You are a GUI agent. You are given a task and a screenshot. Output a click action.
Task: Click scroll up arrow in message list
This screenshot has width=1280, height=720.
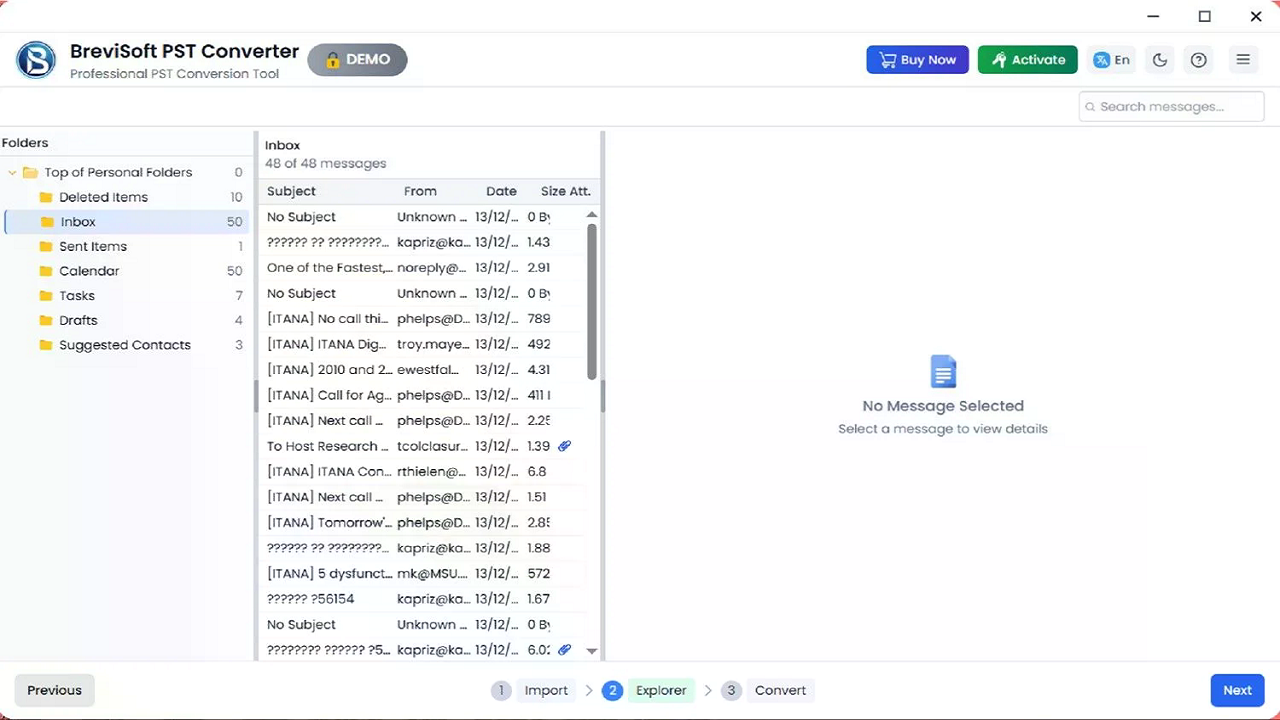pyautogui.click(x=591, y=215)
